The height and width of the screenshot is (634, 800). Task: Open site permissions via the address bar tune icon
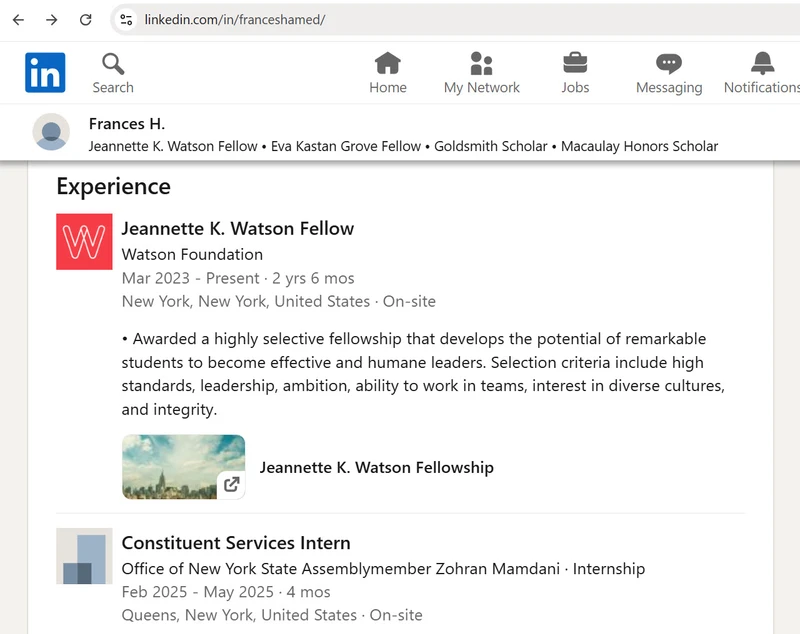click(127, 18)
